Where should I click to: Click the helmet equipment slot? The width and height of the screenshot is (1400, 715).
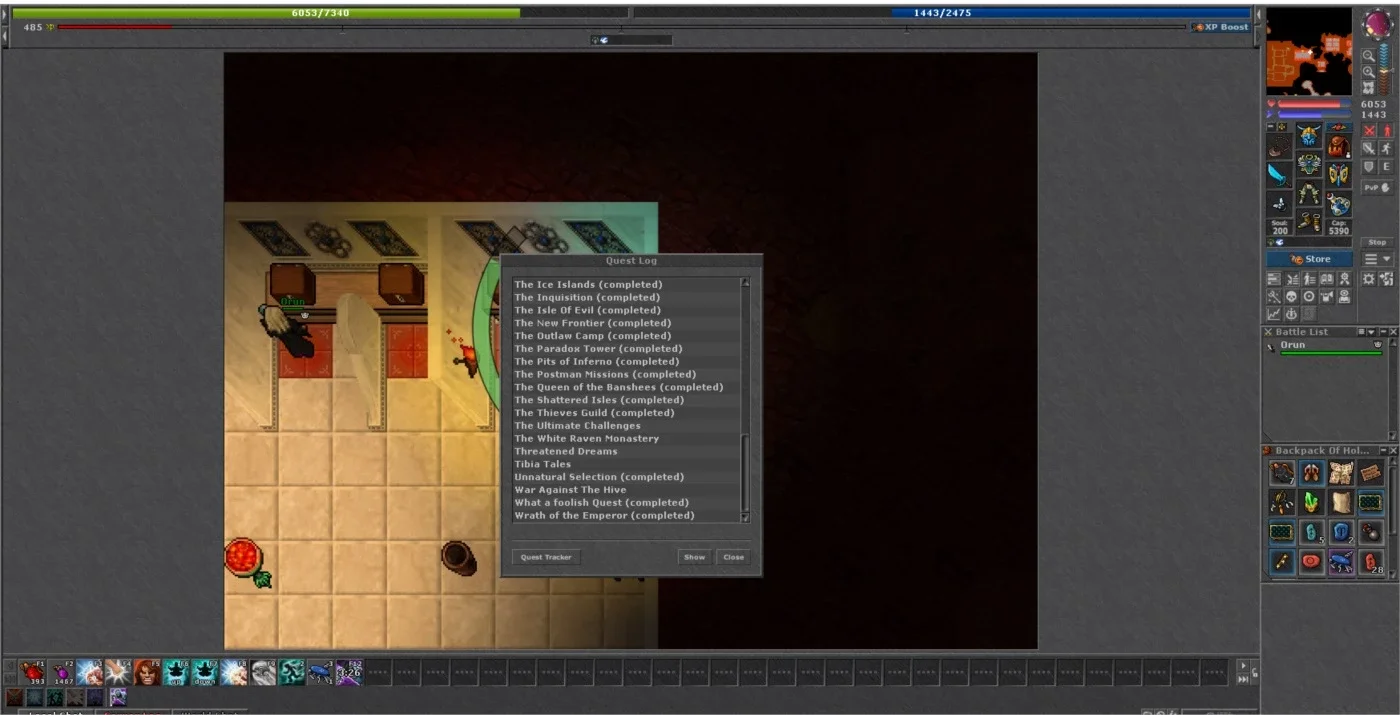1308,135
